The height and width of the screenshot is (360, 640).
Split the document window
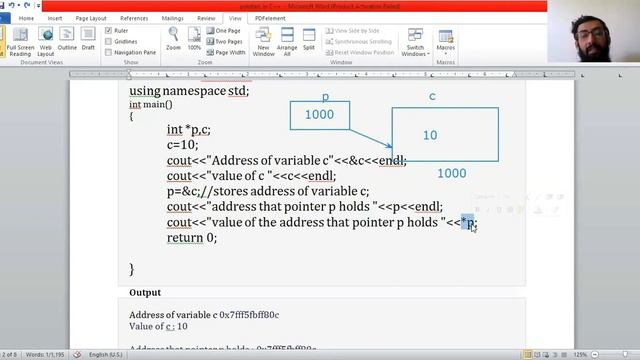point(309,39)
